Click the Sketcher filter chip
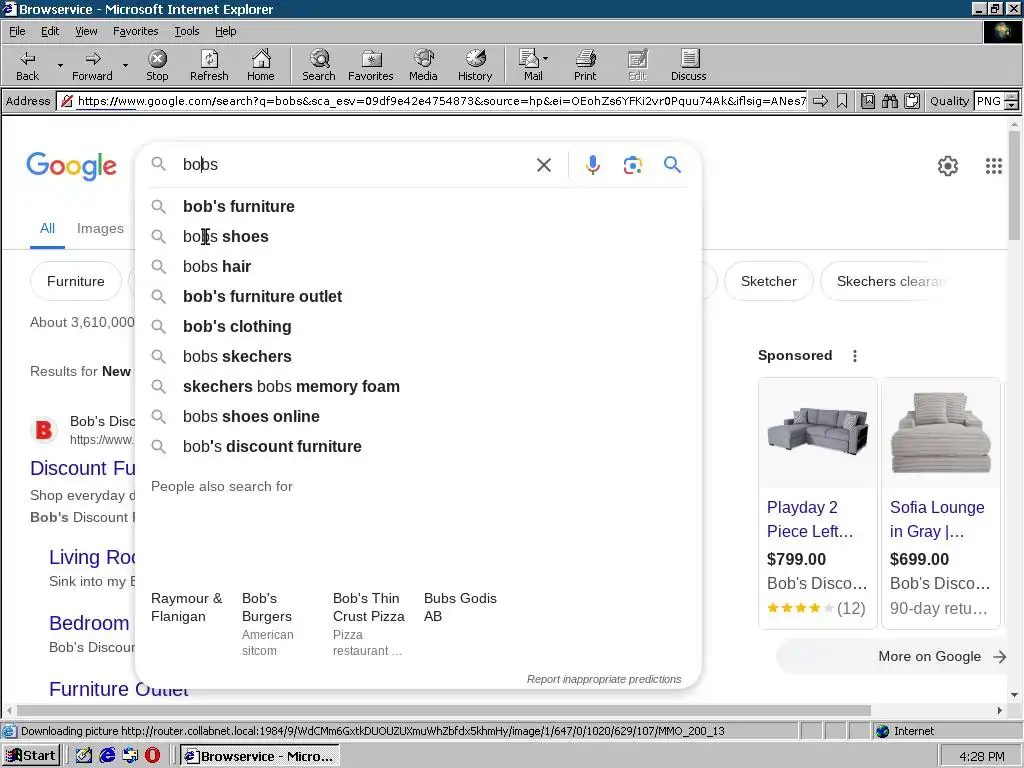The width and height of the screenshot is (1024, 768). pos(769,281)
